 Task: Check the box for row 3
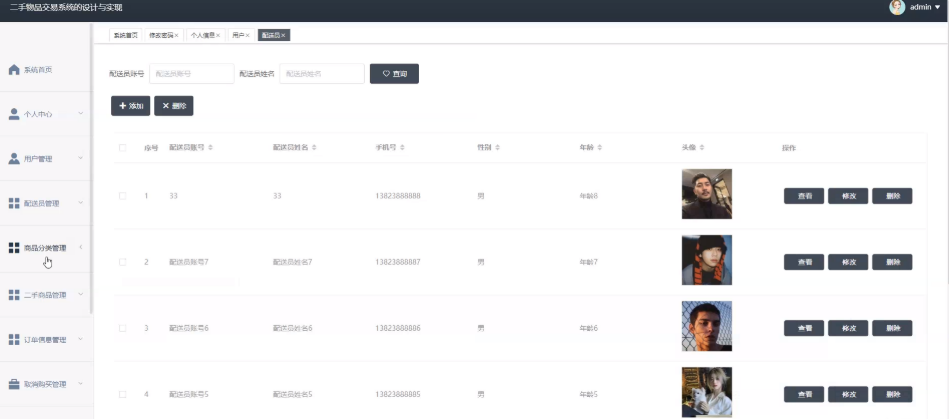[x=123, y=328]
